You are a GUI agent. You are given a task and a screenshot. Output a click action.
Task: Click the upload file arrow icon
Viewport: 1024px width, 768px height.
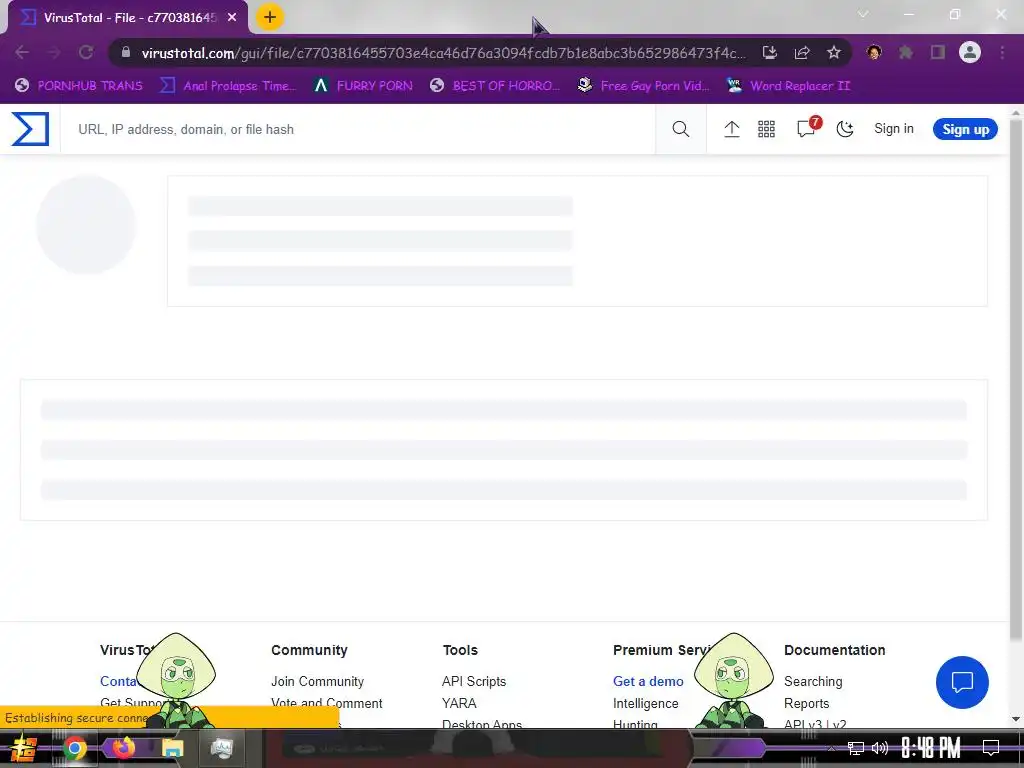pyautogui.click(x=731, y=129)
